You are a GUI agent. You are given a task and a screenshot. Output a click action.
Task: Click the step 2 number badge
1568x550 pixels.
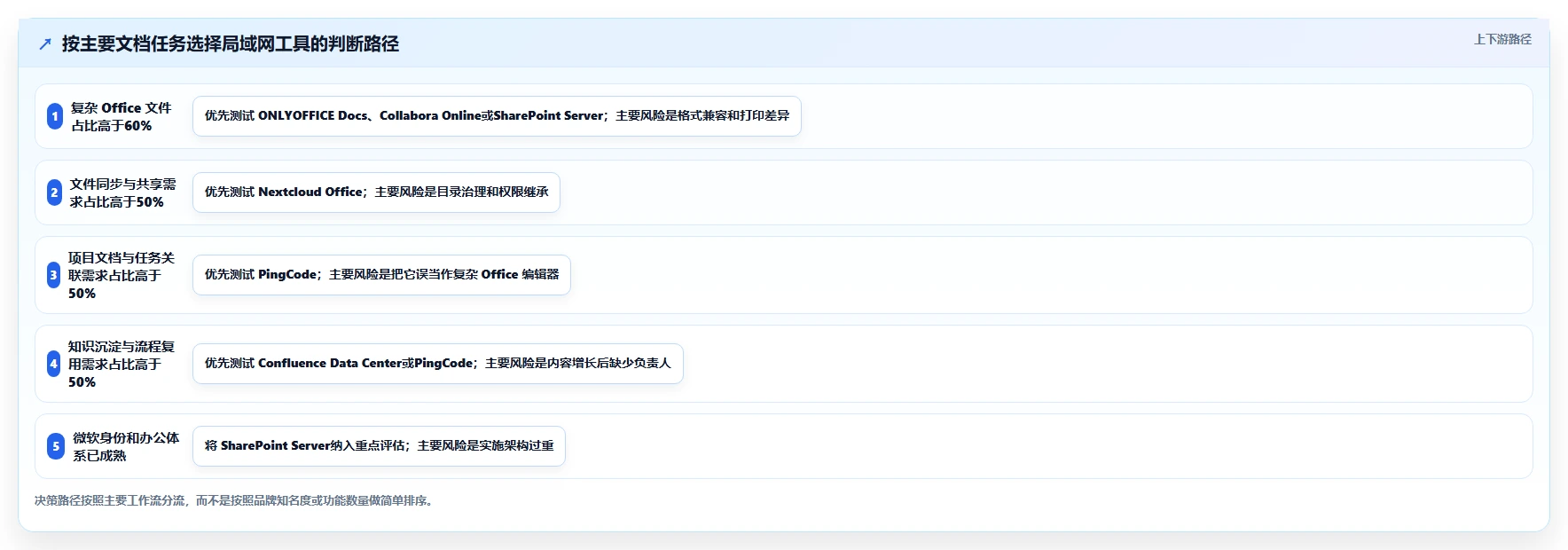[54, 192]
